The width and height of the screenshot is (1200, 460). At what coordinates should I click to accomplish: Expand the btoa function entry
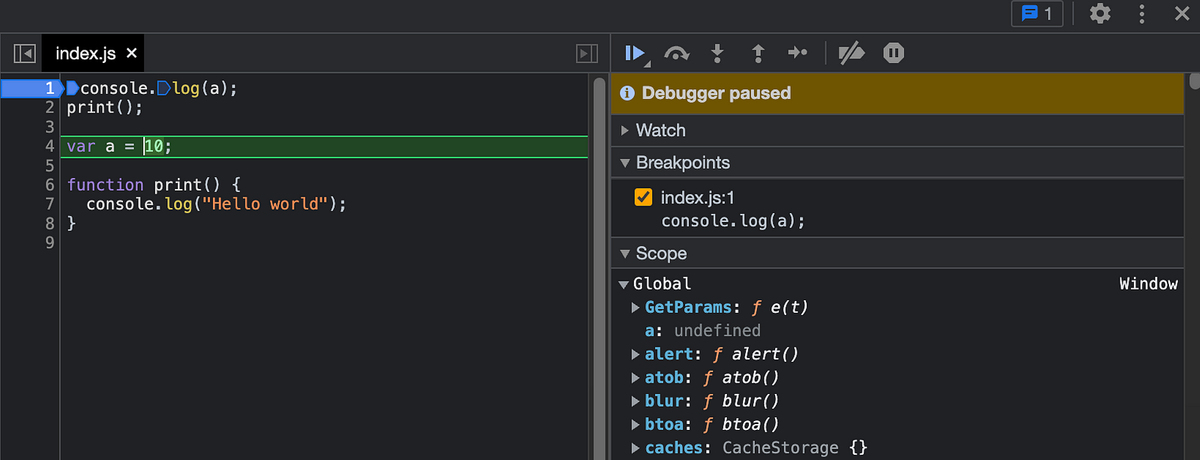[636, 424]
